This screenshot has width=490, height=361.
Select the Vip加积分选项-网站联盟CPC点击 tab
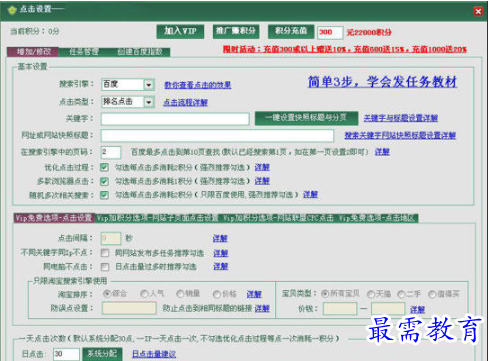pyautogui.click(x=278, y=218)
